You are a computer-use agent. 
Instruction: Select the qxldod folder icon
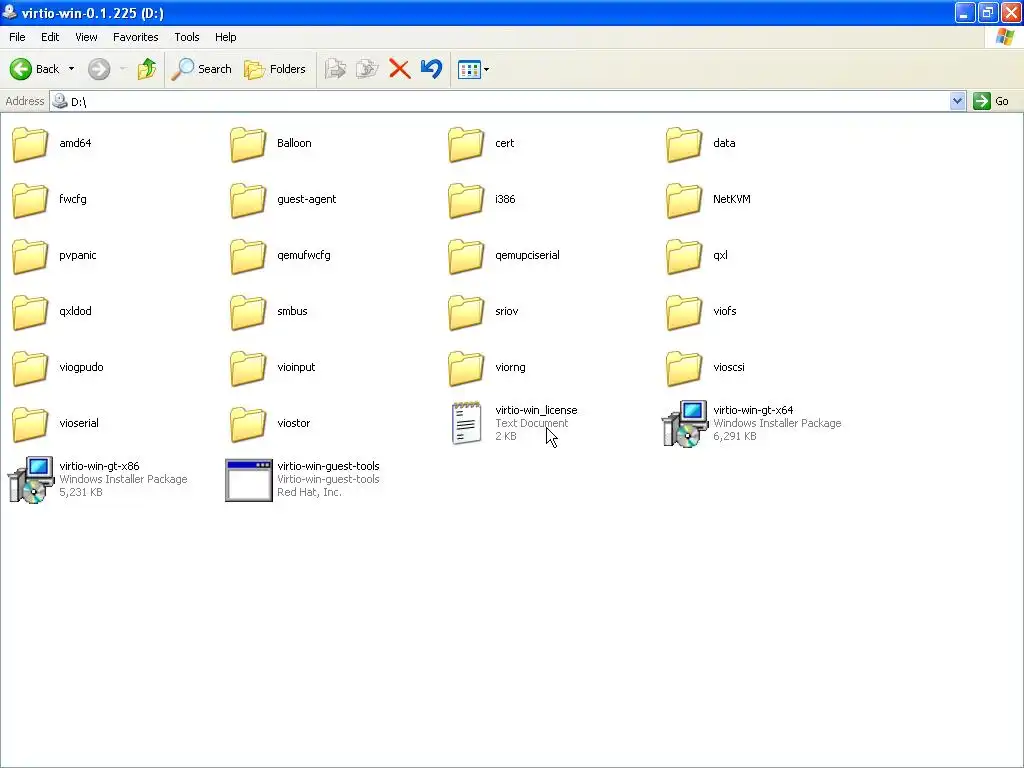tap(30, 312)
